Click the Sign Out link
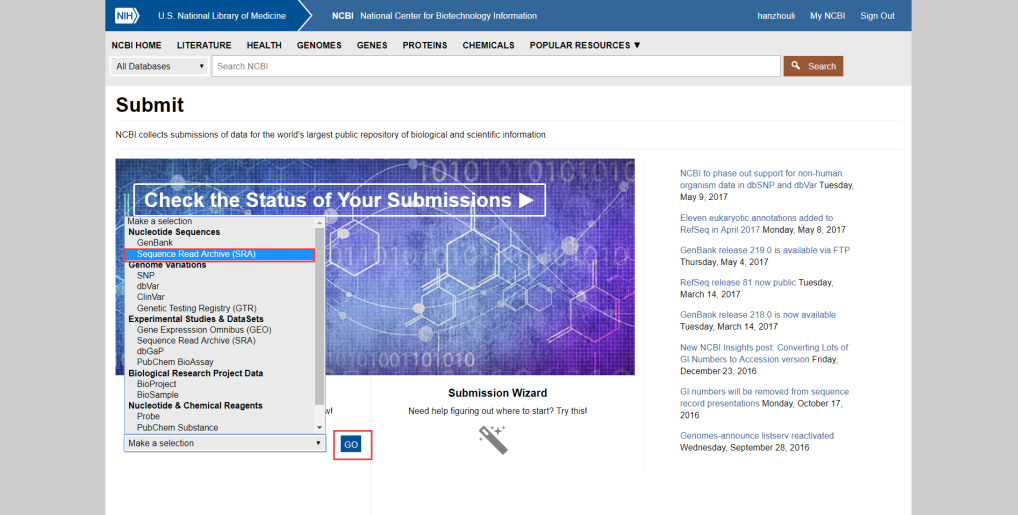The image size is (1018, 515). pyautogui.click(x=877, y=16)
